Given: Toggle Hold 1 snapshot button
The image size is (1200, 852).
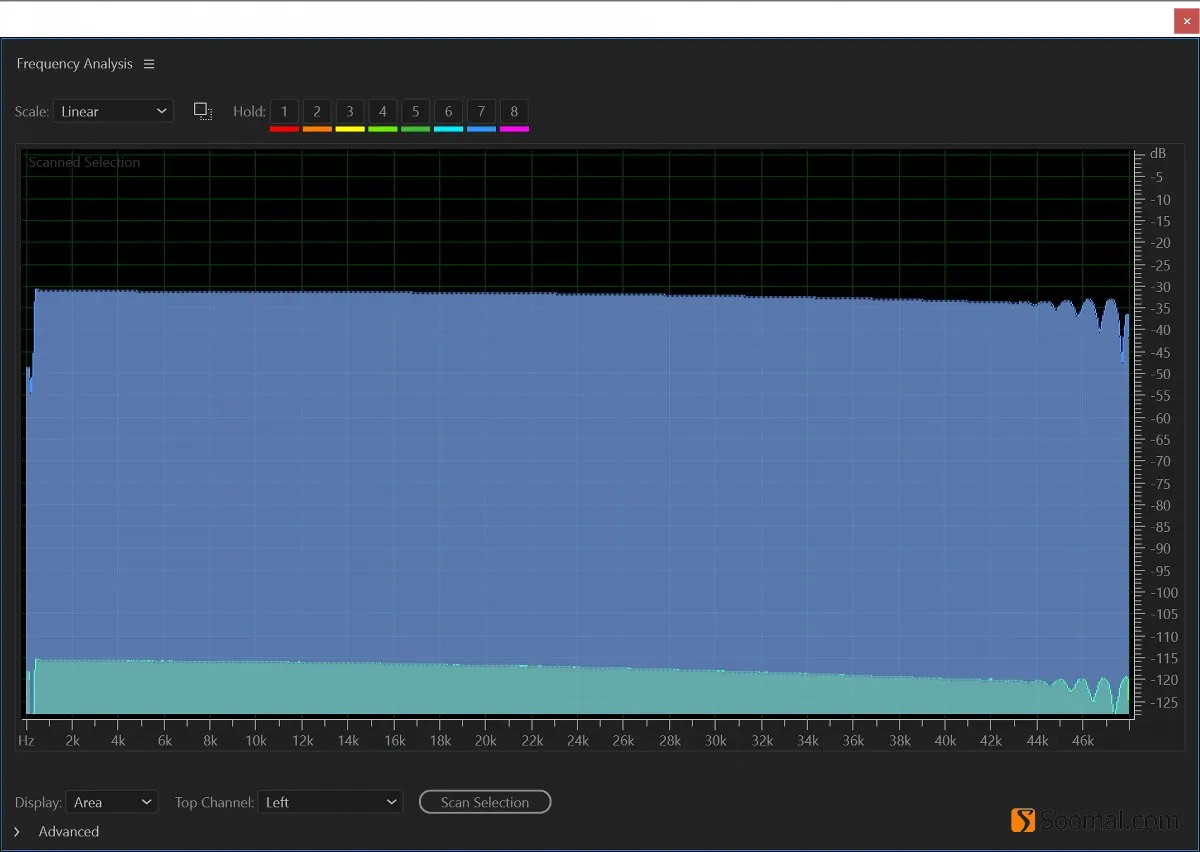Looking at the screenshot, I should point(284,111).
